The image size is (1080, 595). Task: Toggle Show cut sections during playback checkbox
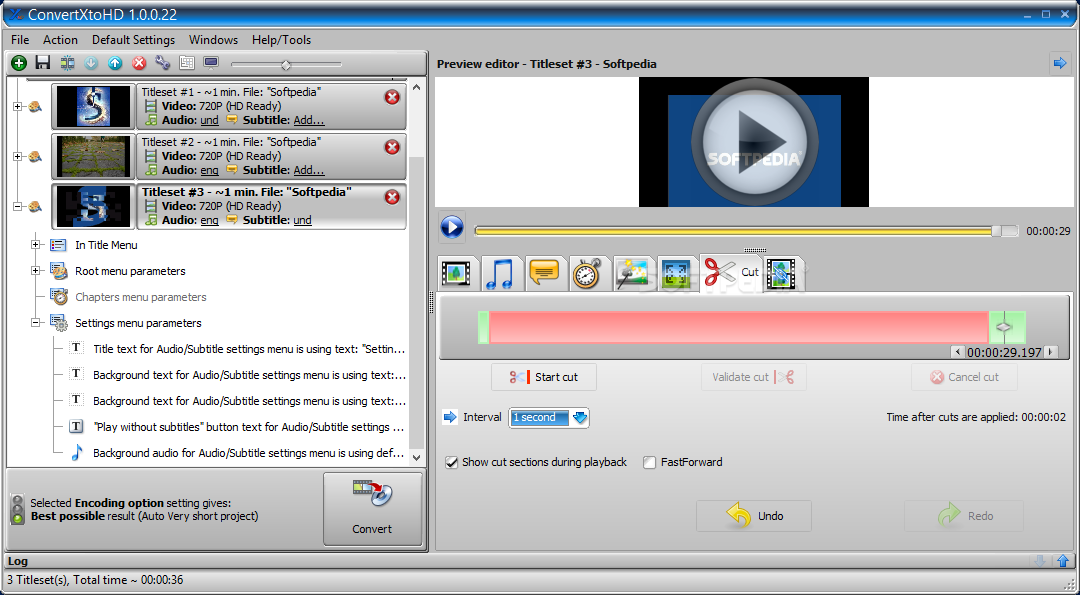452,463
